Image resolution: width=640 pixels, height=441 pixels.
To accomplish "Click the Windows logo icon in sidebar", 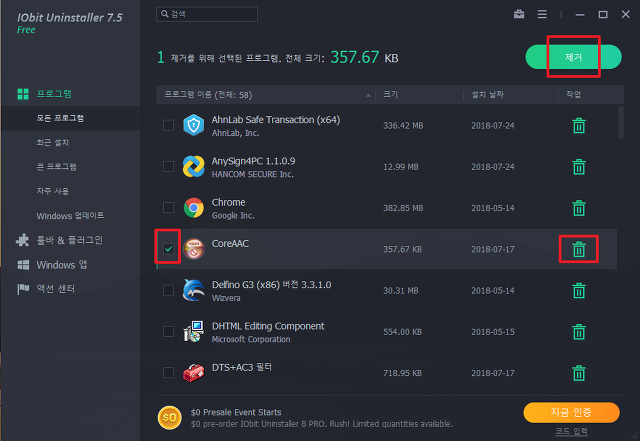I will point(23,265).
